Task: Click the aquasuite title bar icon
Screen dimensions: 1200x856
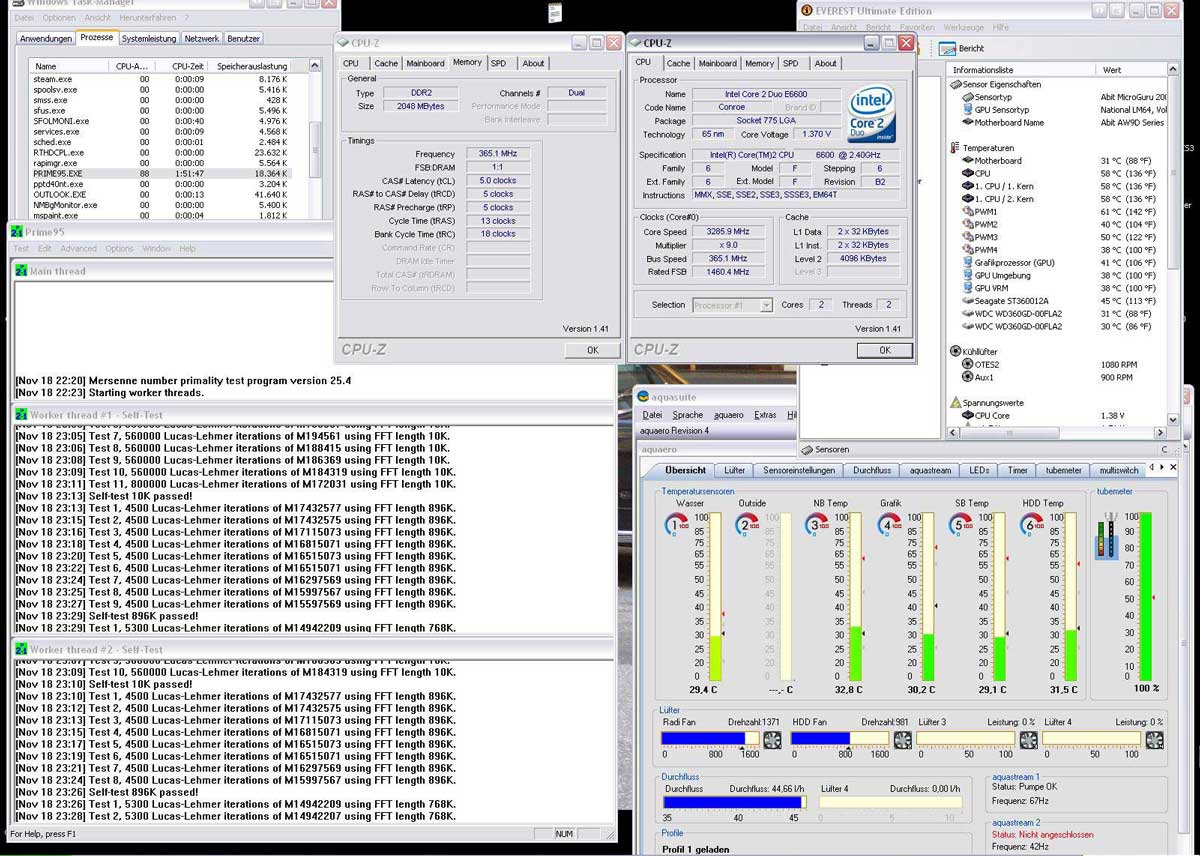Action: point(644,397)
